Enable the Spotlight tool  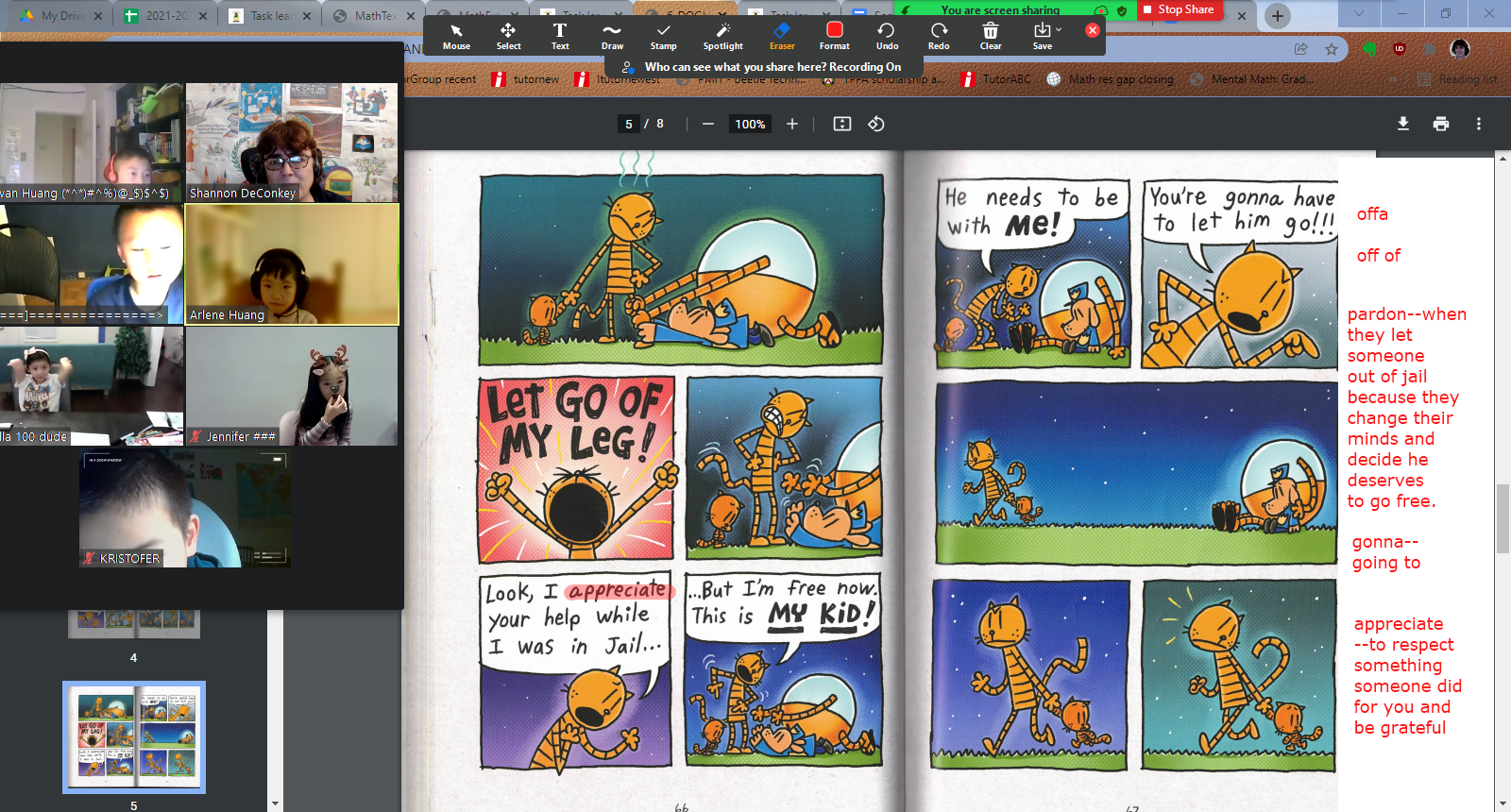coord(722,36)
